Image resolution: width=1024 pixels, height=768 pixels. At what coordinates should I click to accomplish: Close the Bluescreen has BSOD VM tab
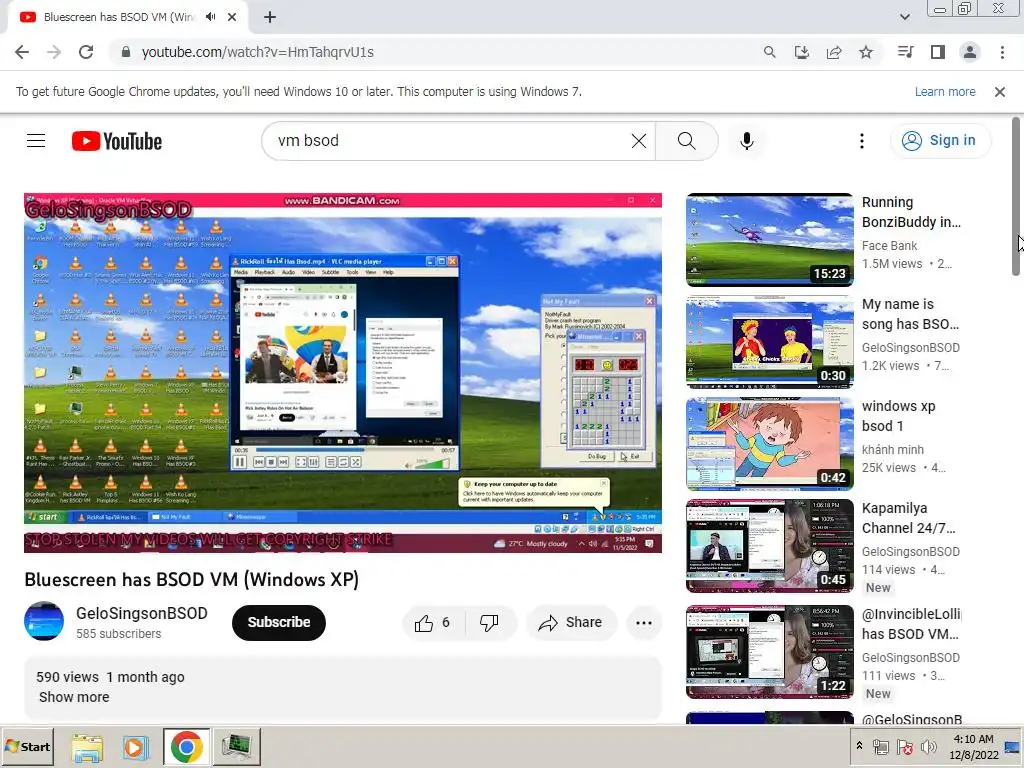pos(232,17)
